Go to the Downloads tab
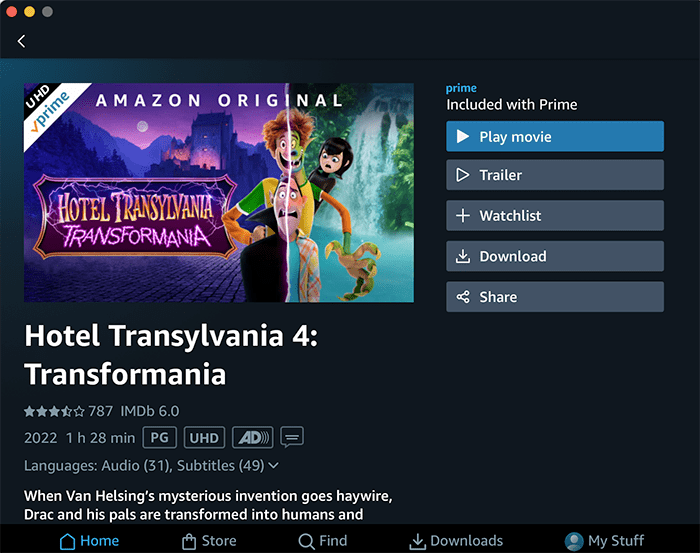 456,541
